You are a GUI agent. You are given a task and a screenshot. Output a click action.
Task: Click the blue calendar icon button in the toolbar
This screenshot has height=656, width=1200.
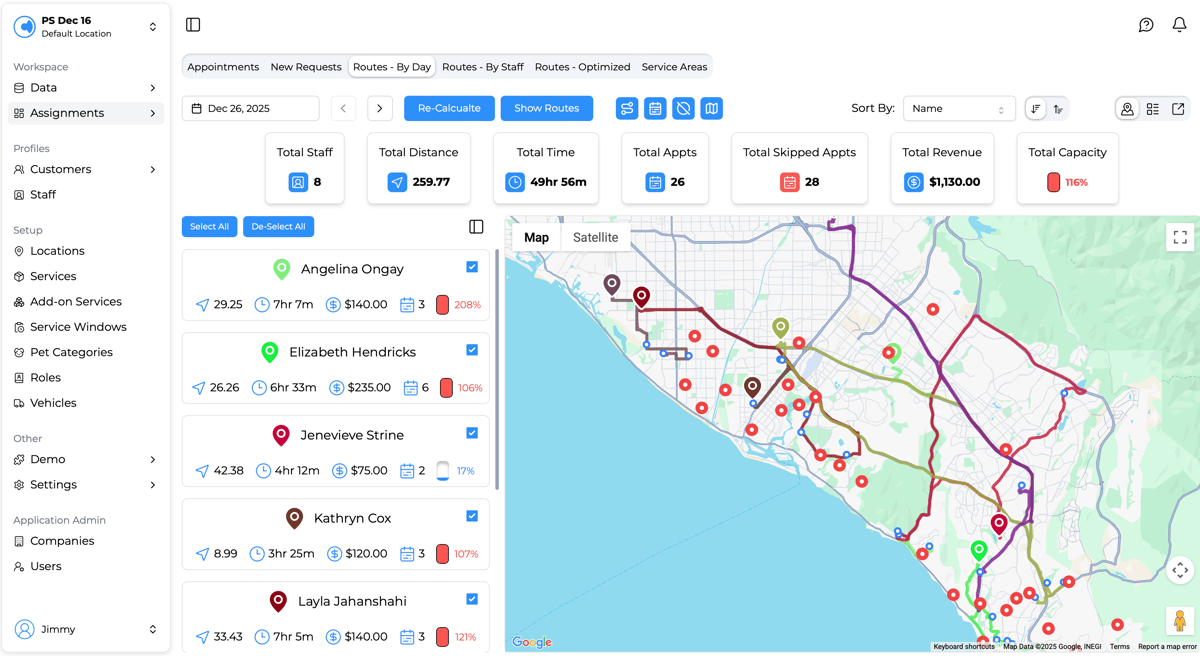(655, 108)
